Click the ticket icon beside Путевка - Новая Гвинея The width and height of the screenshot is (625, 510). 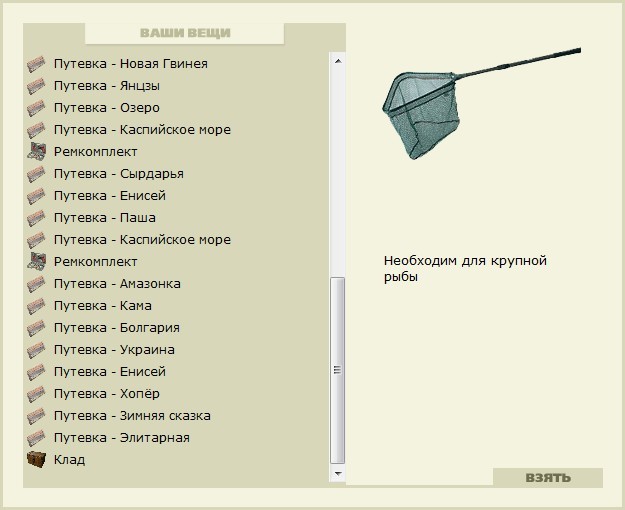click(36, 64)
